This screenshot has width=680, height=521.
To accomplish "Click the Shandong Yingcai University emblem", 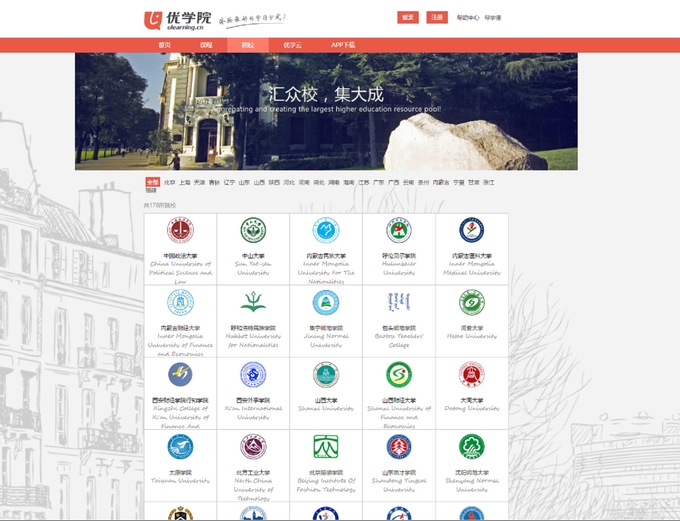I will [399, 447].
